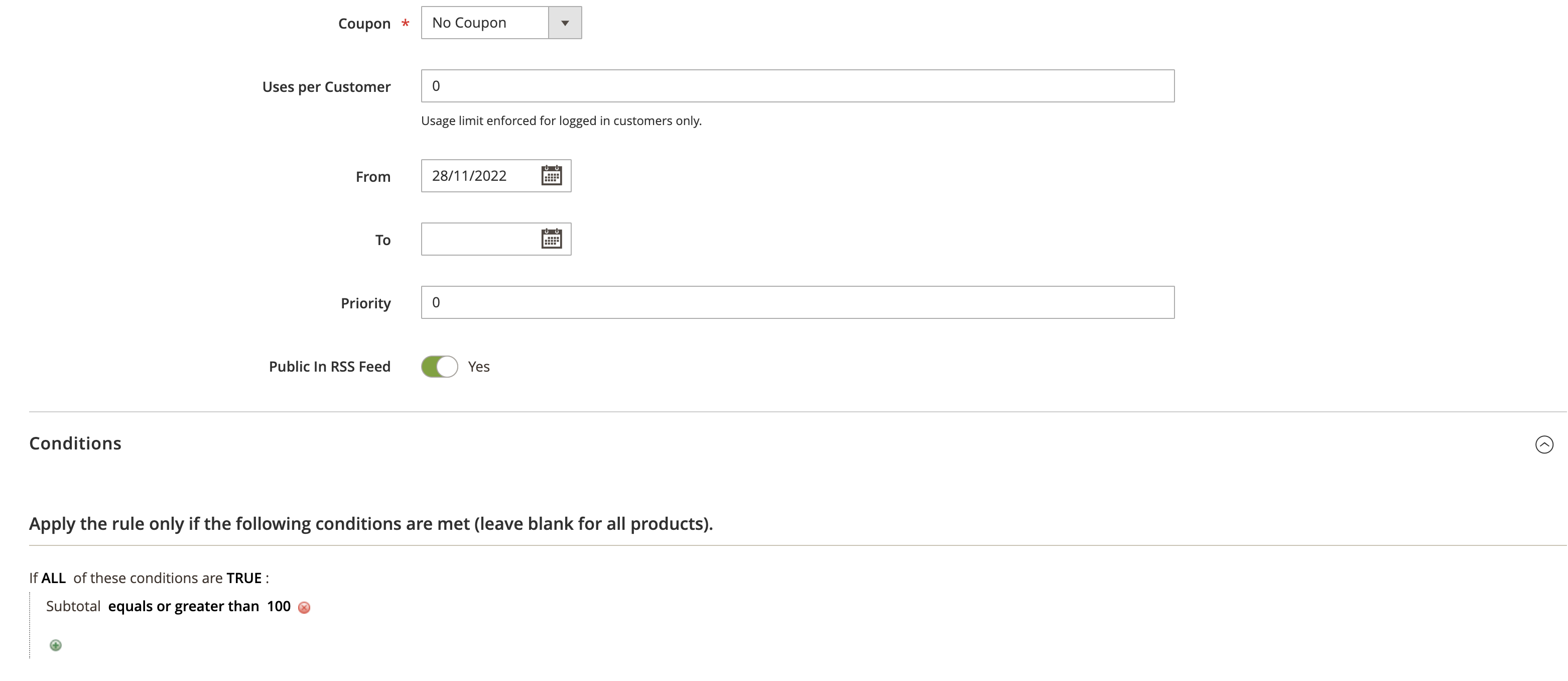Click the 'equals or greater than' operator
The image size is (1568, 681).
point(183,607)
